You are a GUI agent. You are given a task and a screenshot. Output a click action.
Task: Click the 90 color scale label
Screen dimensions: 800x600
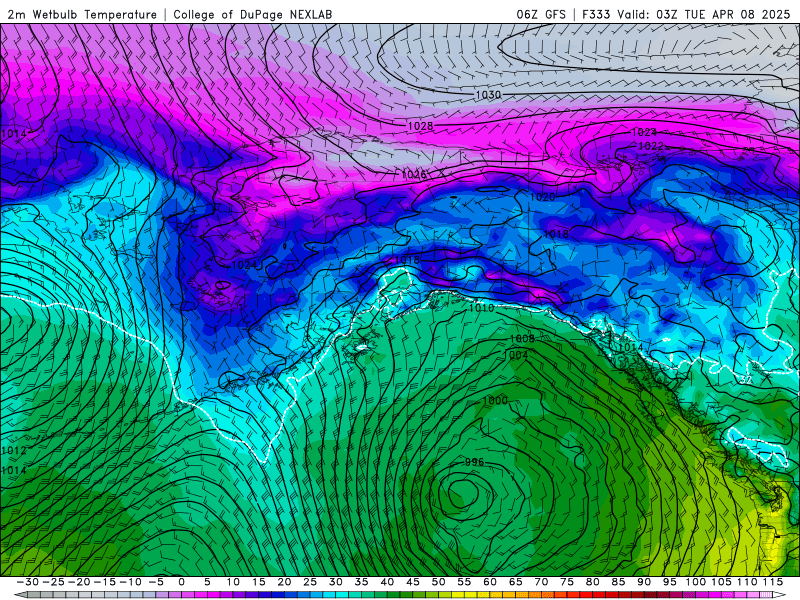[643, 582]
